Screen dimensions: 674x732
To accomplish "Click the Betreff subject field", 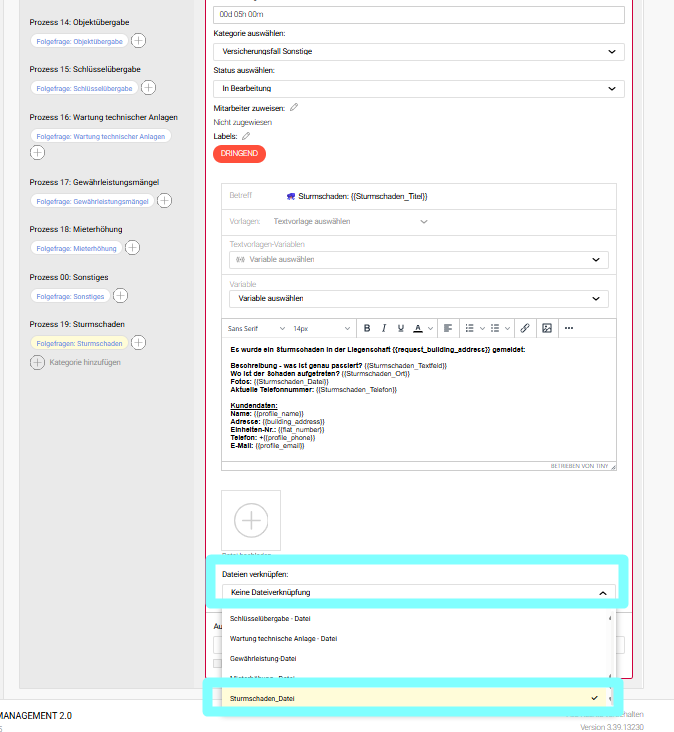I will click(x=419, y=196).
